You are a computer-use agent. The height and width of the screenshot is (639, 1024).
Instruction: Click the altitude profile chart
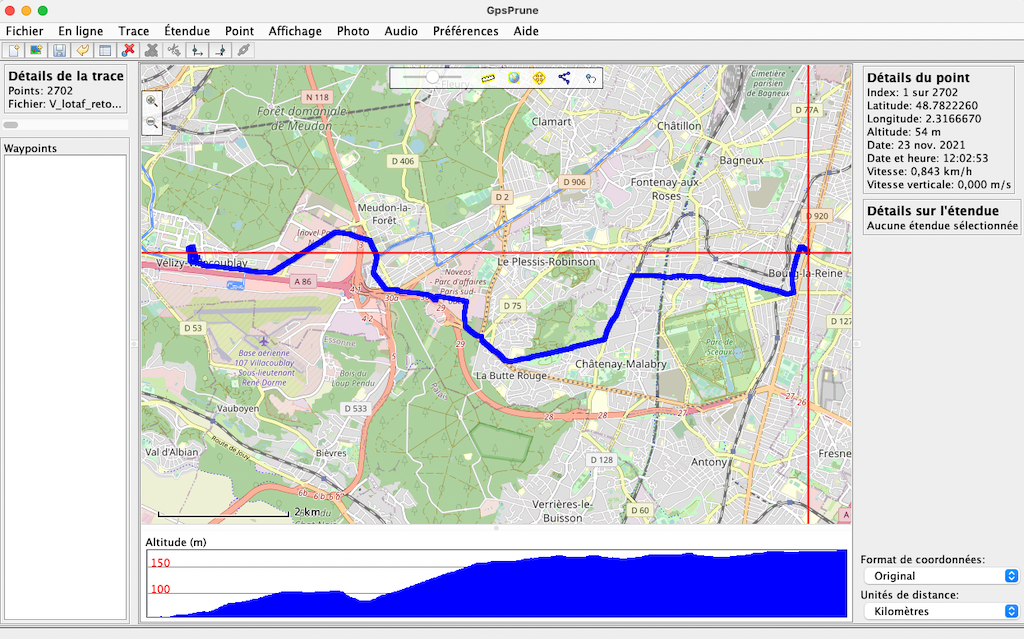(x=496, y=583)
